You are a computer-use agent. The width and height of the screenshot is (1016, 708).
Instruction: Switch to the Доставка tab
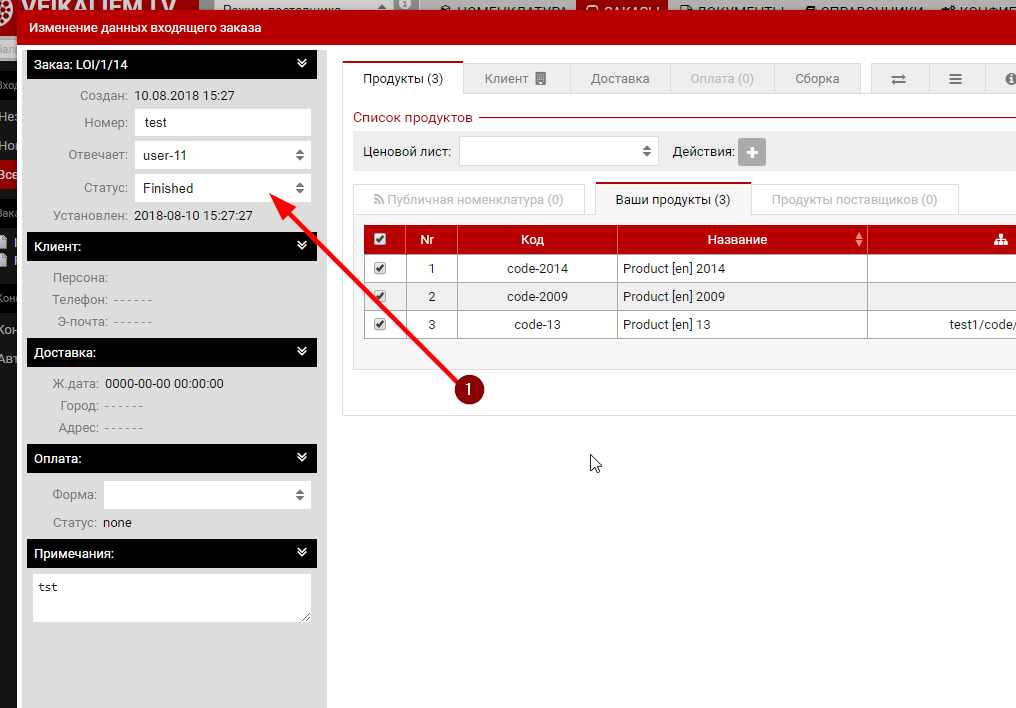point(619,79)
